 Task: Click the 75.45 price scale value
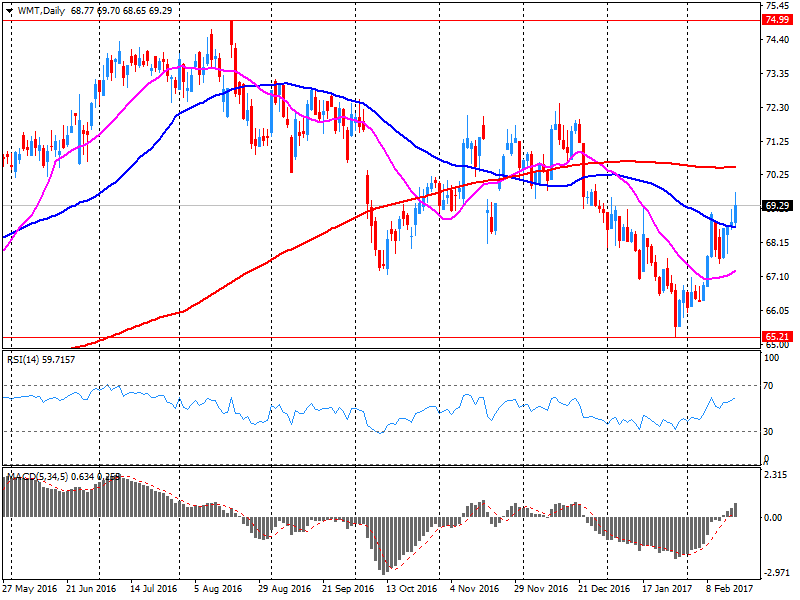[778, 6]
